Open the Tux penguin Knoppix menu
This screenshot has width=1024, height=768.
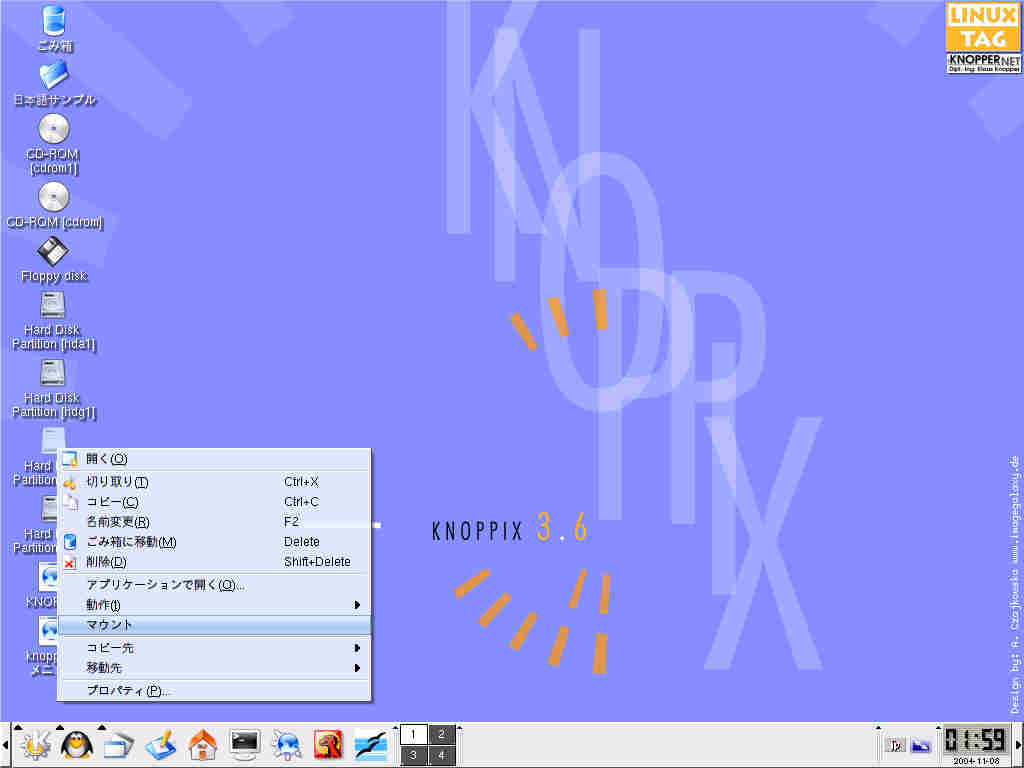pos(77,744)
